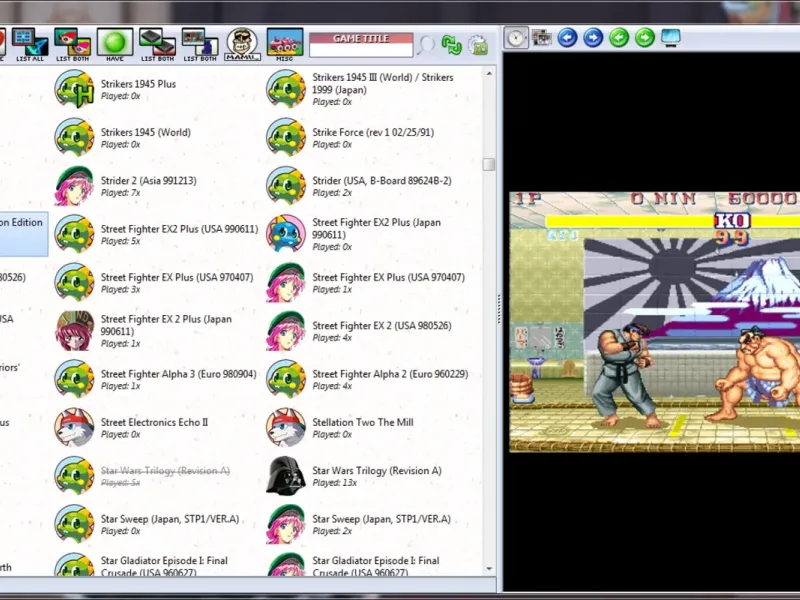Click the dragon icon with H beside Strikers 1945 Plus

[74, 89]
